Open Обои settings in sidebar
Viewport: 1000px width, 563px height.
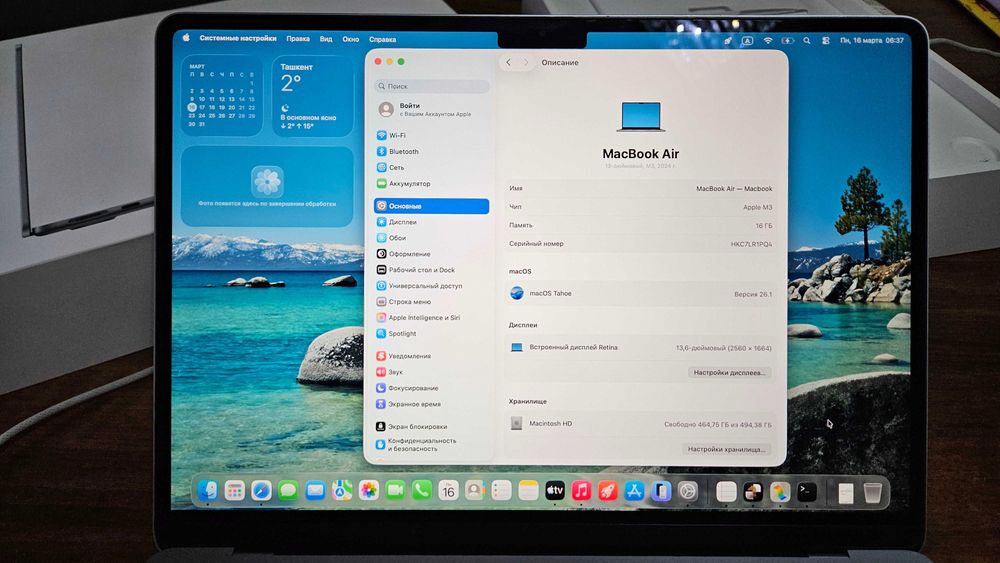click(x=432, y=238)
